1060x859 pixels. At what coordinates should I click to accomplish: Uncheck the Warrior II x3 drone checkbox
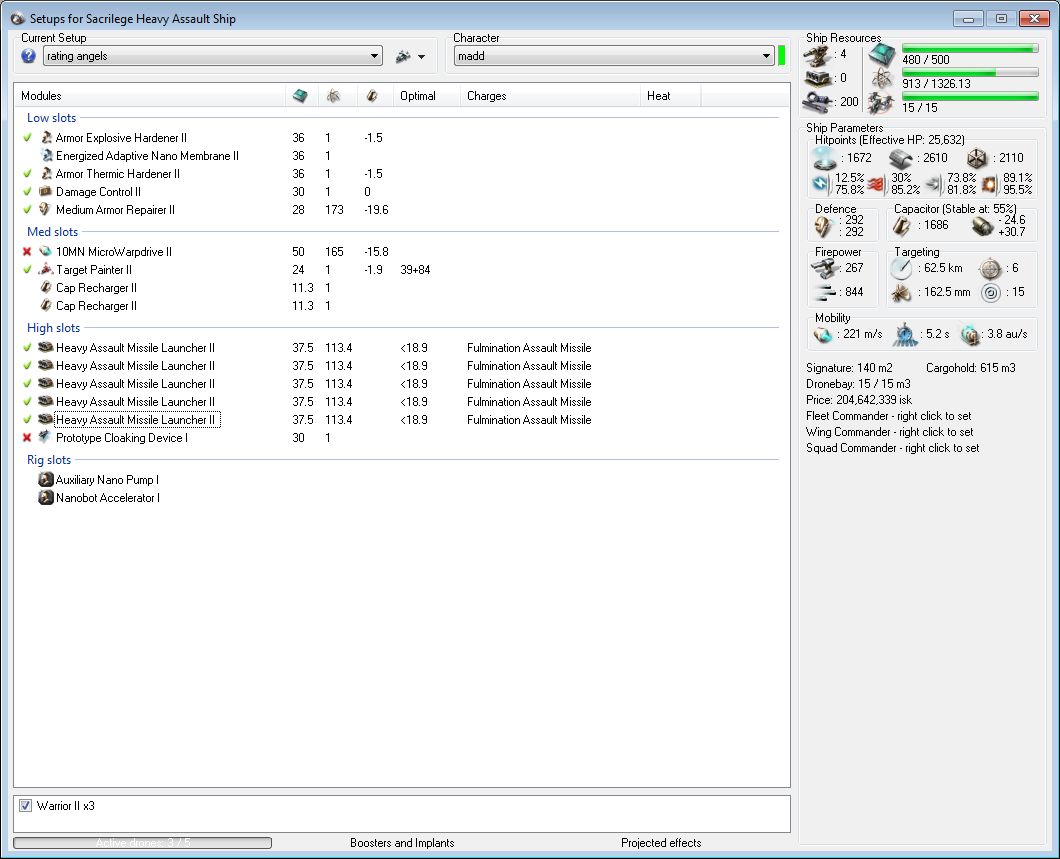point(26,805)
